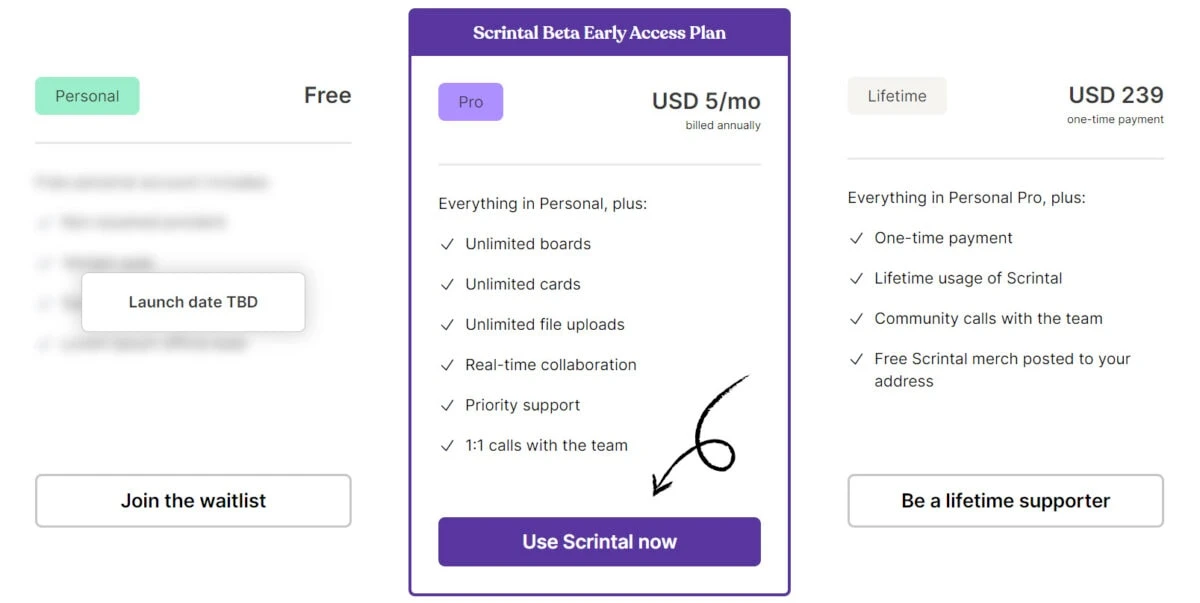Click the Use Scrintal now button
This screenshot has width=1200, height=603.
[x=599, y=542]
